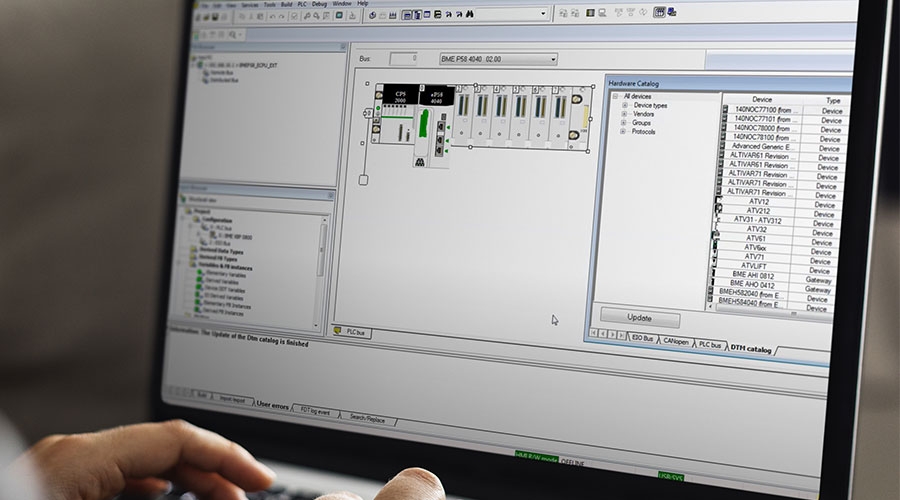Click the Device column header
This screenshot has width=900, height=500.
tap(762, 100)
